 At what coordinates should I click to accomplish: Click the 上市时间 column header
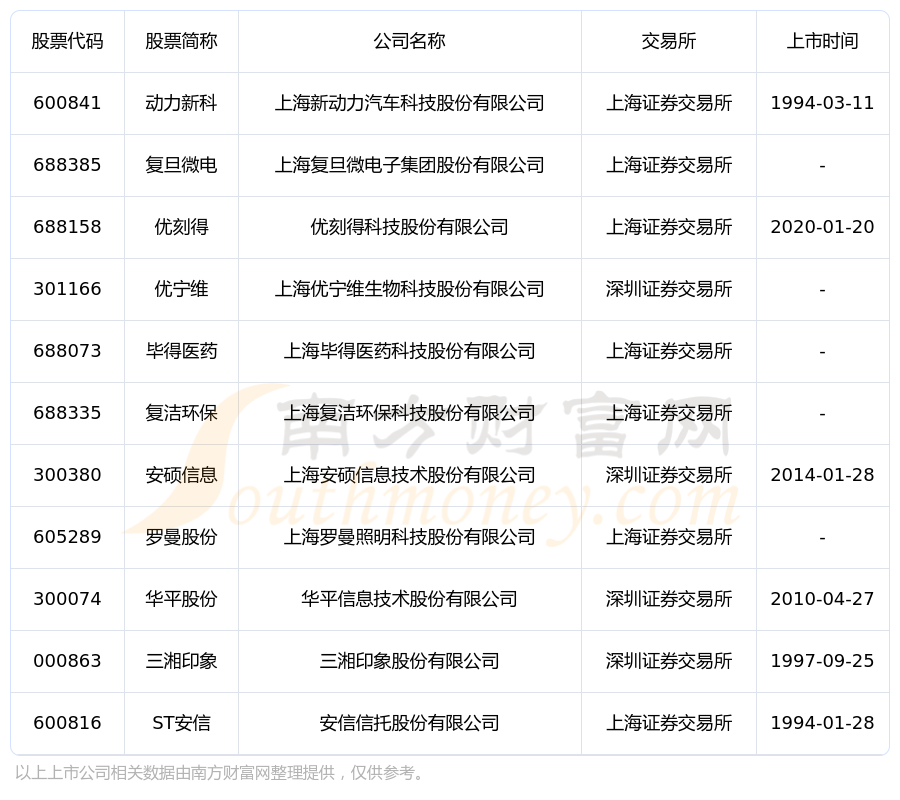click(x=822, y=41)
